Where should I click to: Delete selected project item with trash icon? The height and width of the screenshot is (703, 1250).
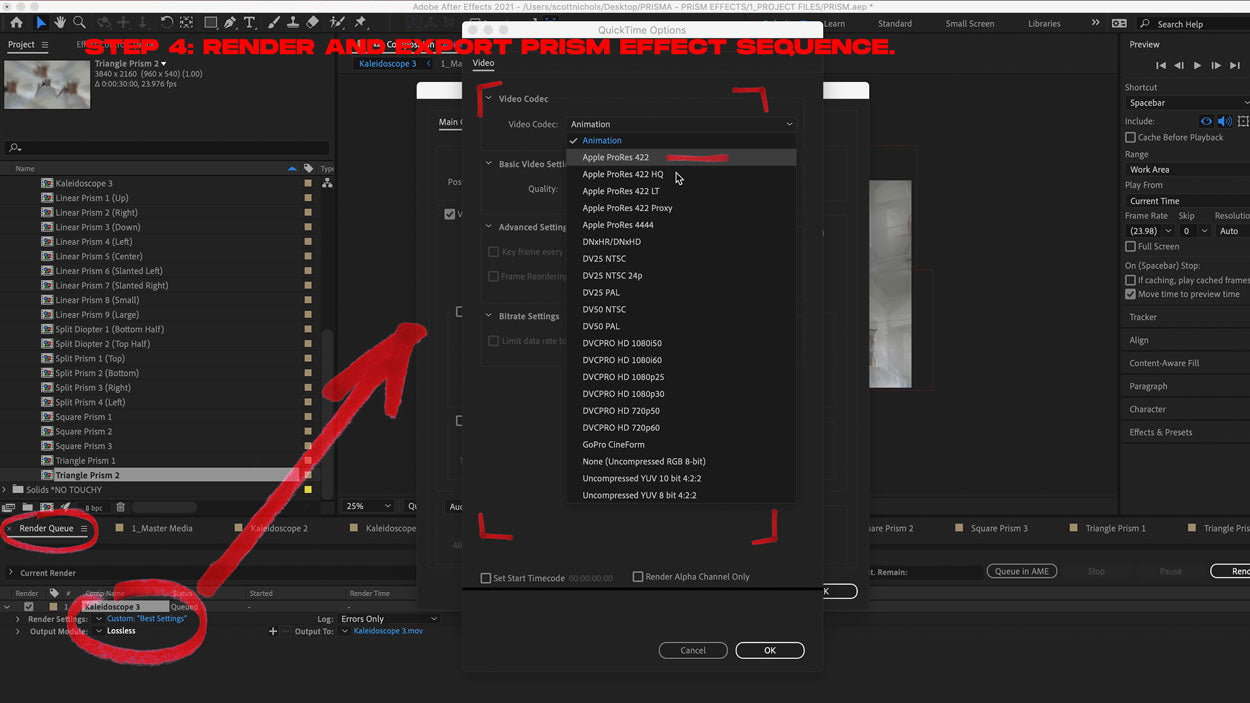tap(120, 508)
